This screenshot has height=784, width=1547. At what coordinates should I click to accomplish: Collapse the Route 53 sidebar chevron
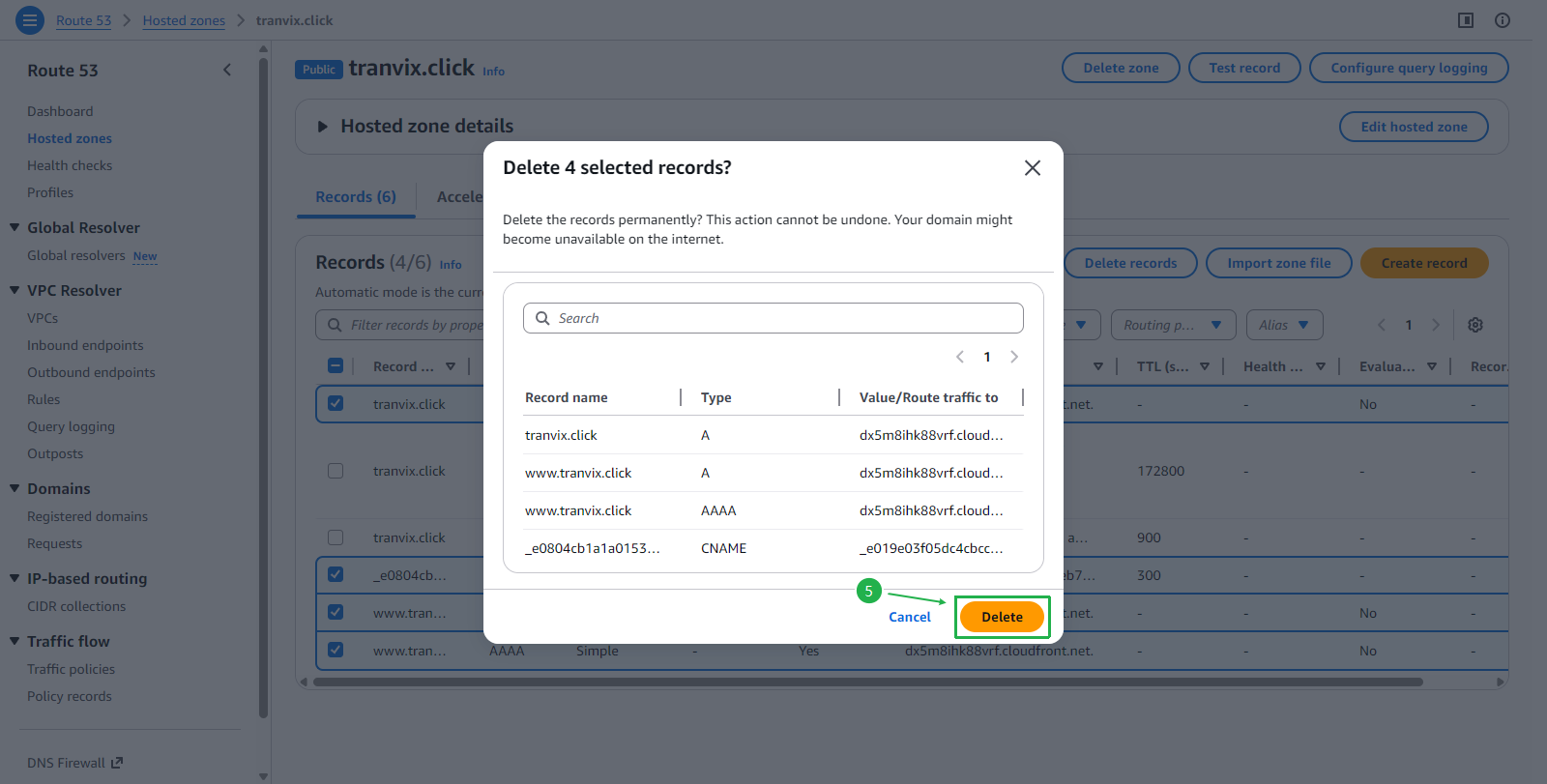(227, 70)
